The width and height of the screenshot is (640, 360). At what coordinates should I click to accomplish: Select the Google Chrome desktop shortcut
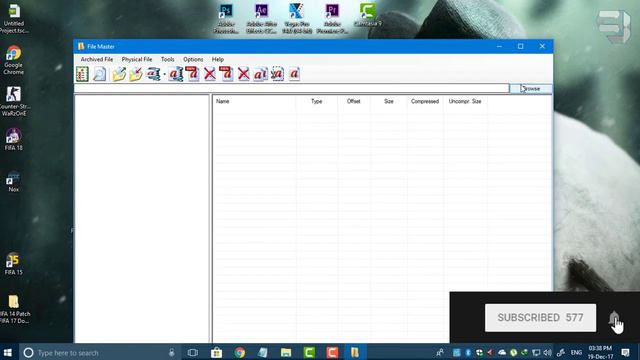pyautogui.click(x=13, y=60)
